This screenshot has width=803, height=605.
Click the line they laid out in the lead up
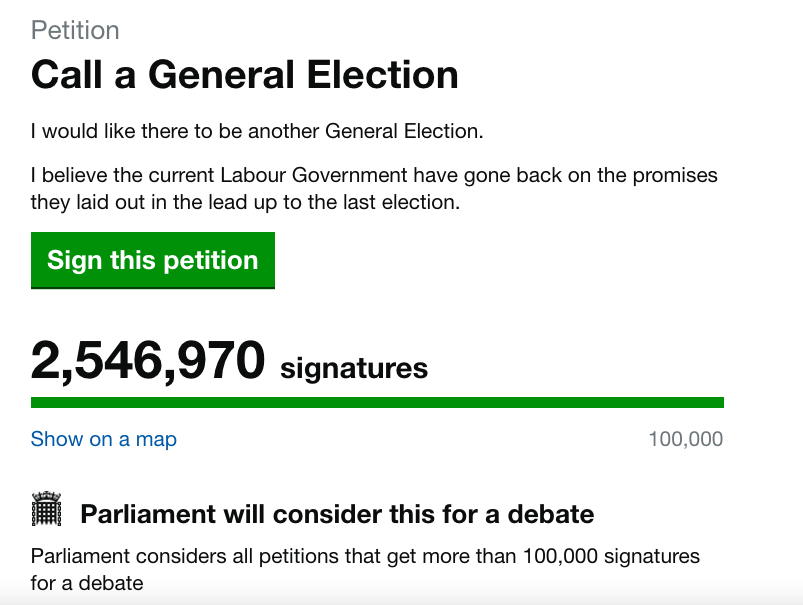point(245,202)
